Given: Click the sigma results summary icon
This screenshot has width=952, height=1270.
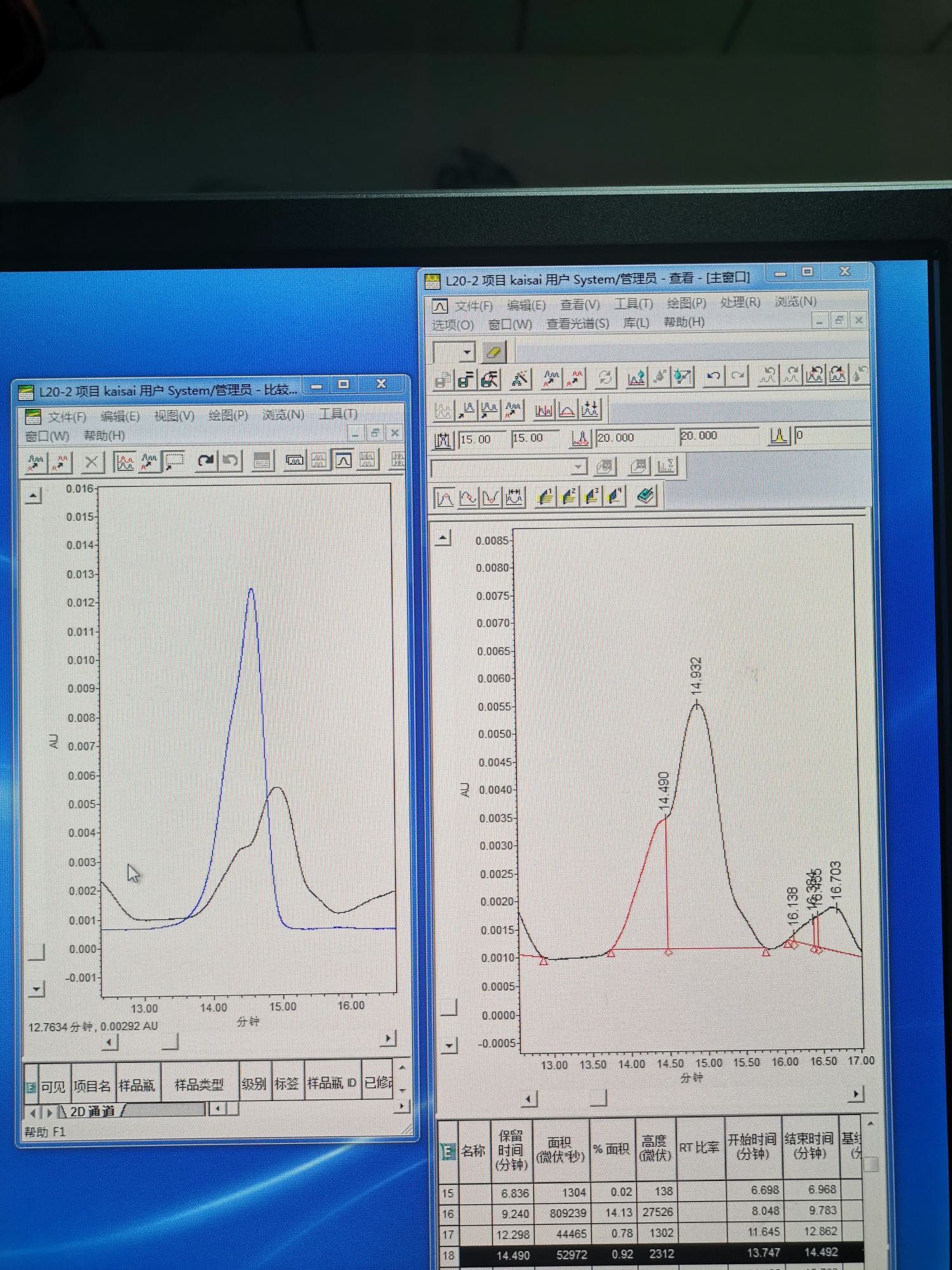Looking at the screenshot, I should coord(666,467).
